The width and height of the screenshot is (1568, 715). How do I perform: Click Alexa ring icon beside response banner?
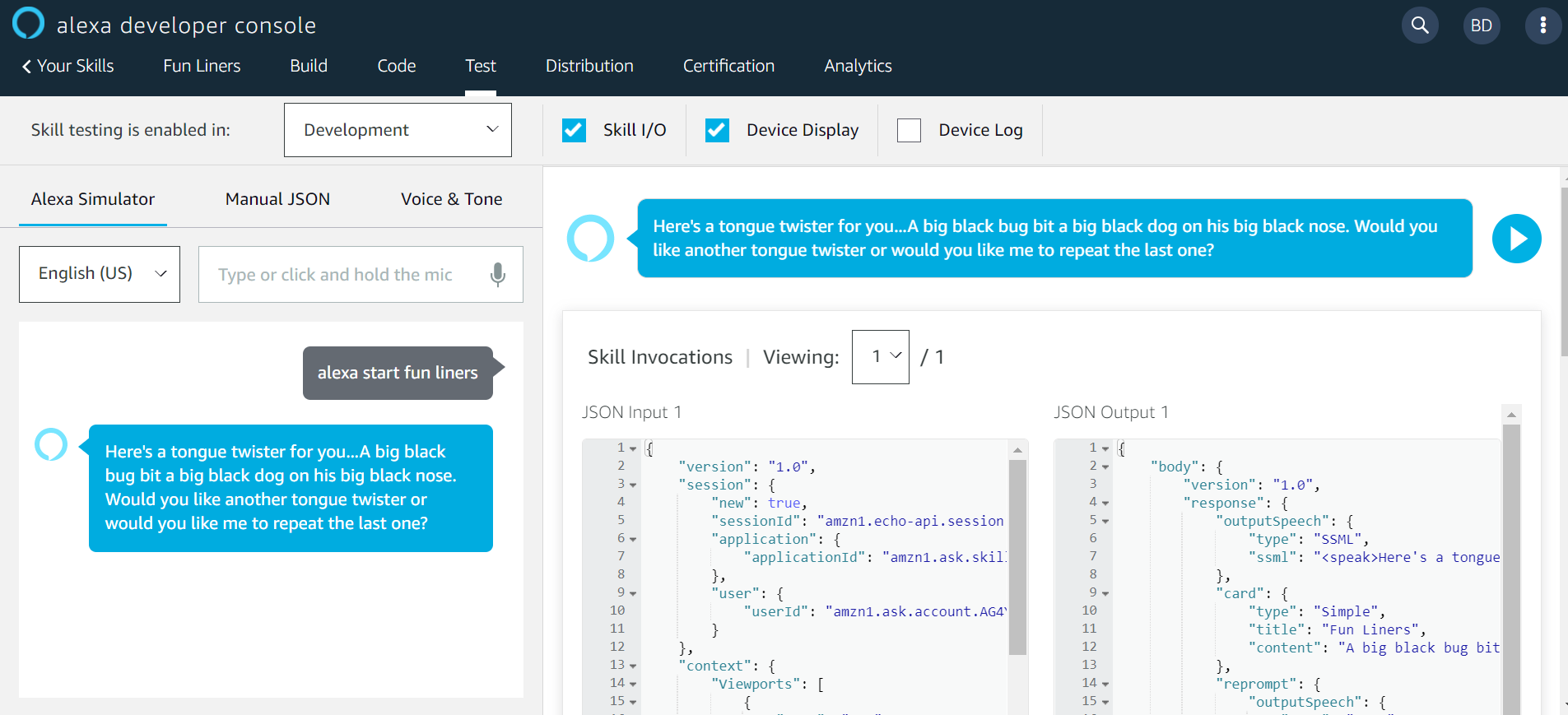(x=590, y=239)
